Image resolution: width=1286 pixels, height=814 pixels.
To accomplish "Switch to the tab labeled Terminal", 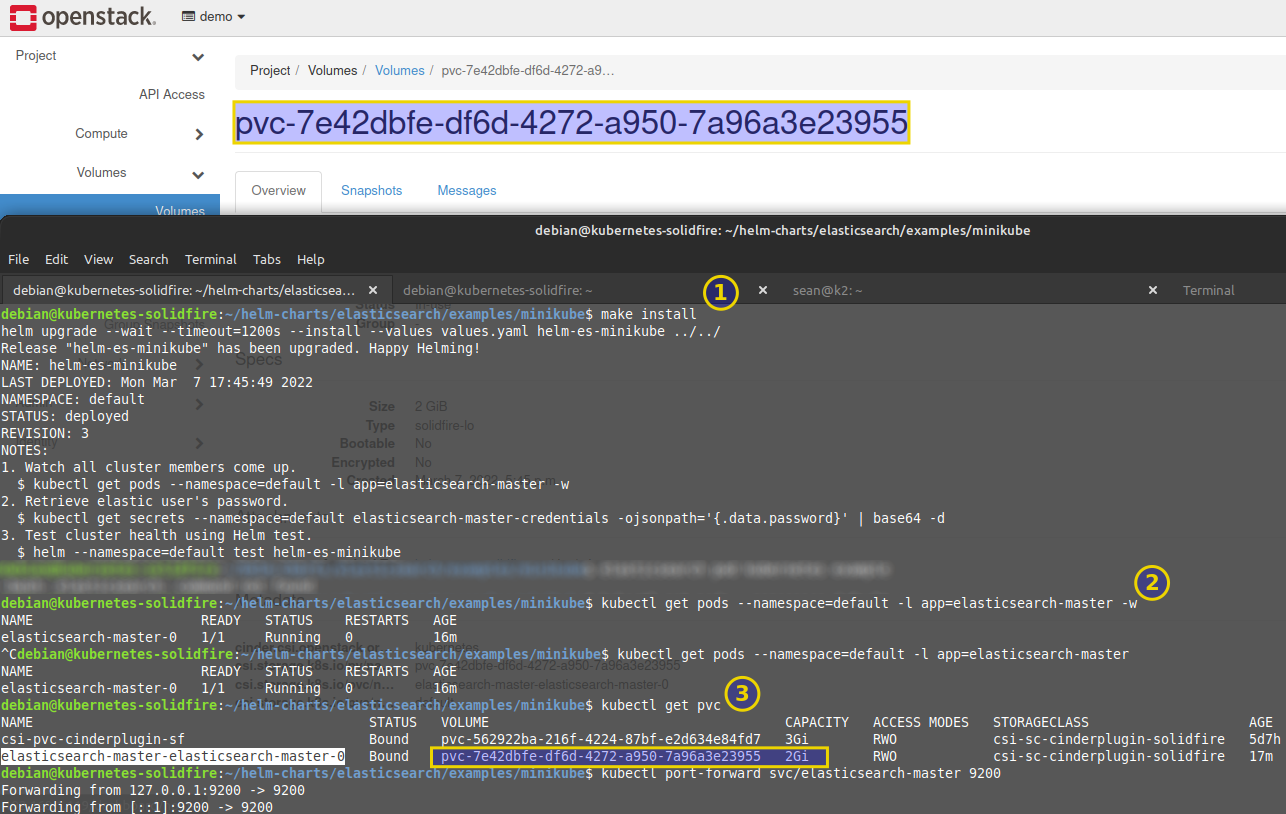I will coord(1208,291).
